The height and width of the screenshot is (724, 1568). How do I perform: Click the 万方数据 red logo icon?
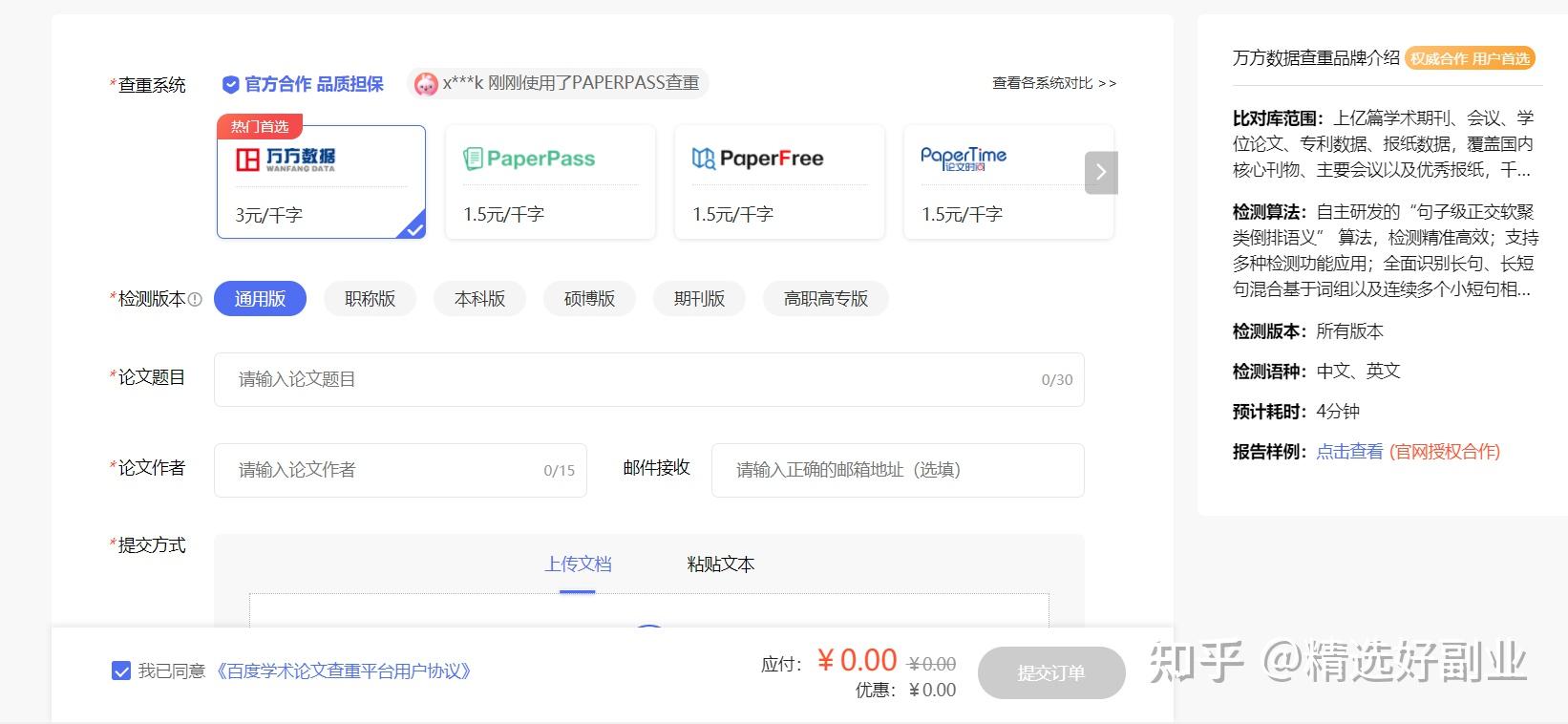[x=247, y=160]
